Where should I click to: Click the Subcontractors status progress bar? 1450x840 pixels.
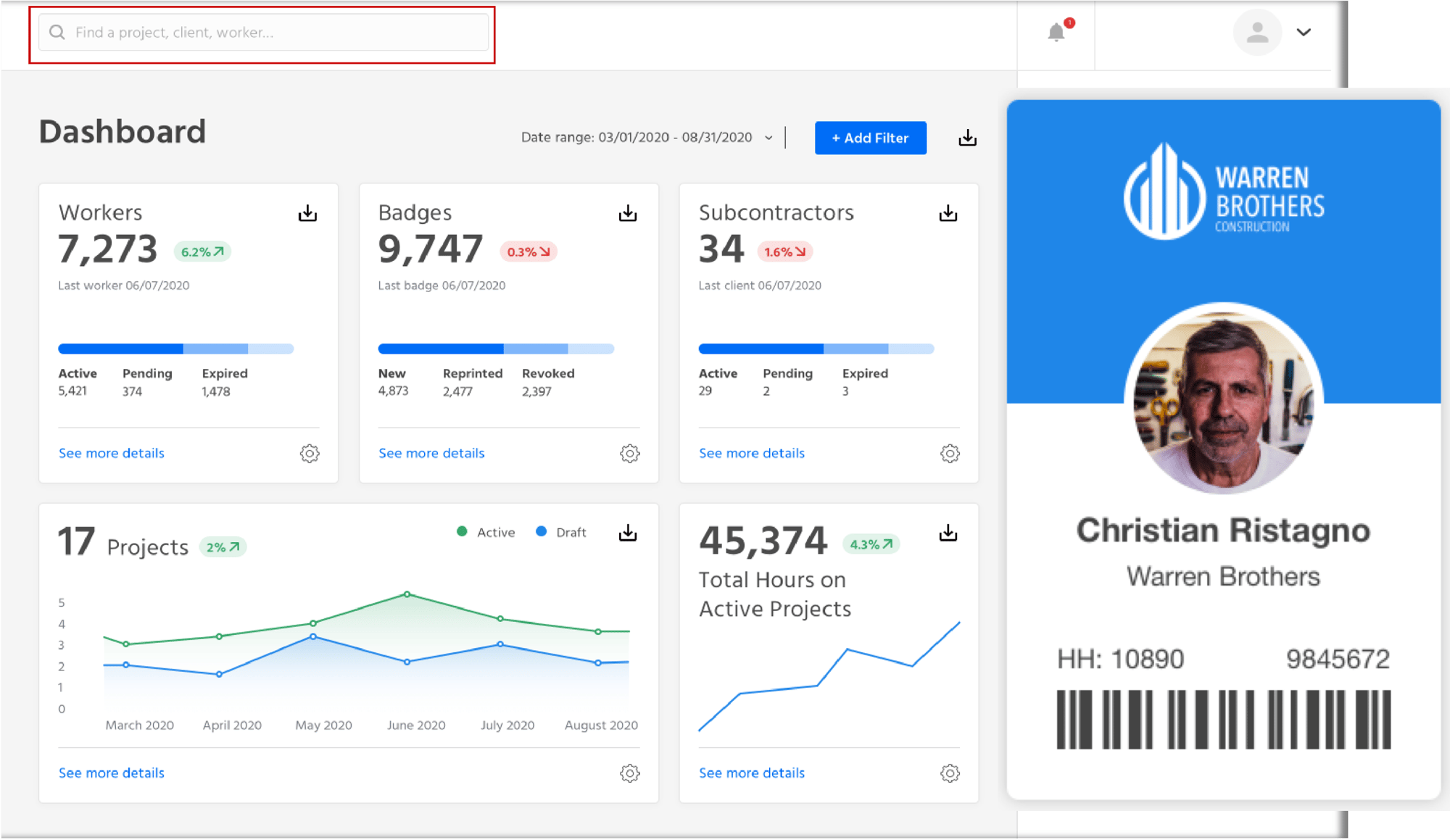pyautogui.click(x=816, y=349)
